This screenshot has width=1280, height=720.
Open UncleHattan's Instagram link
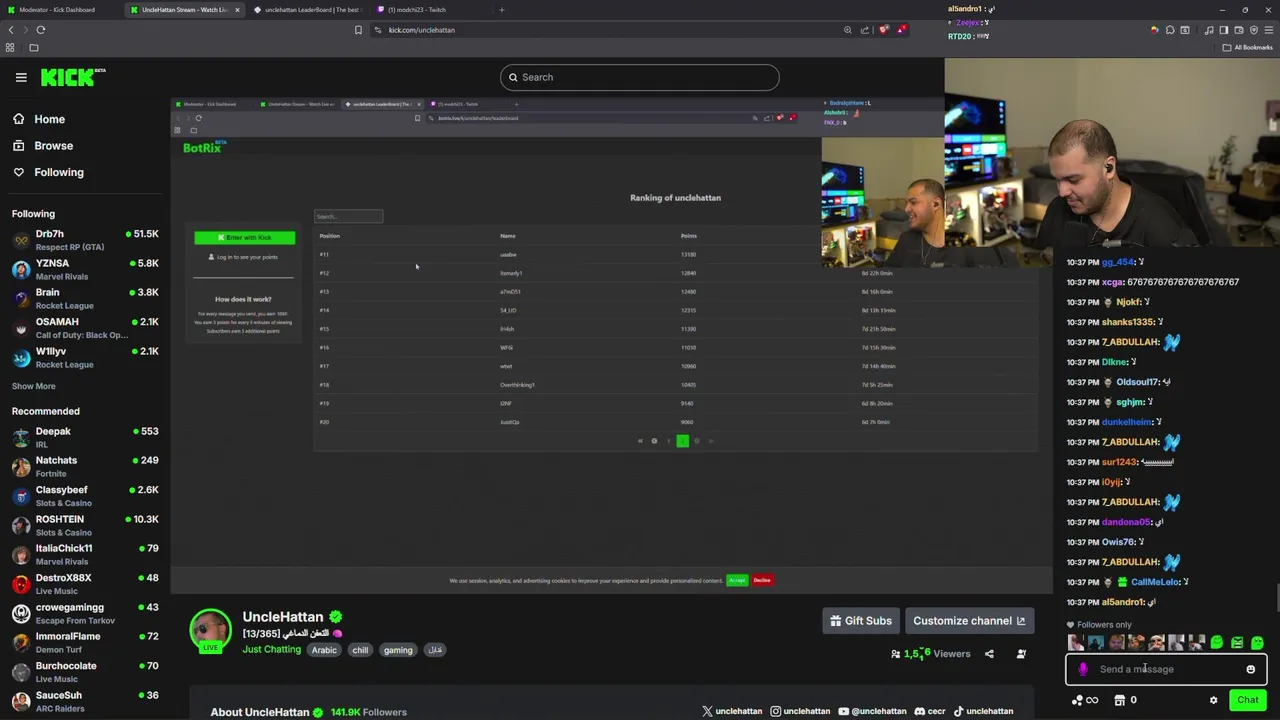coord(800,711)
